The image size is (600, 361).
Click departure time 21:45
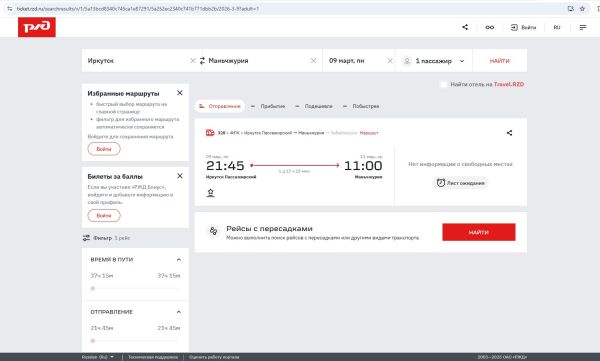point(225,165)
